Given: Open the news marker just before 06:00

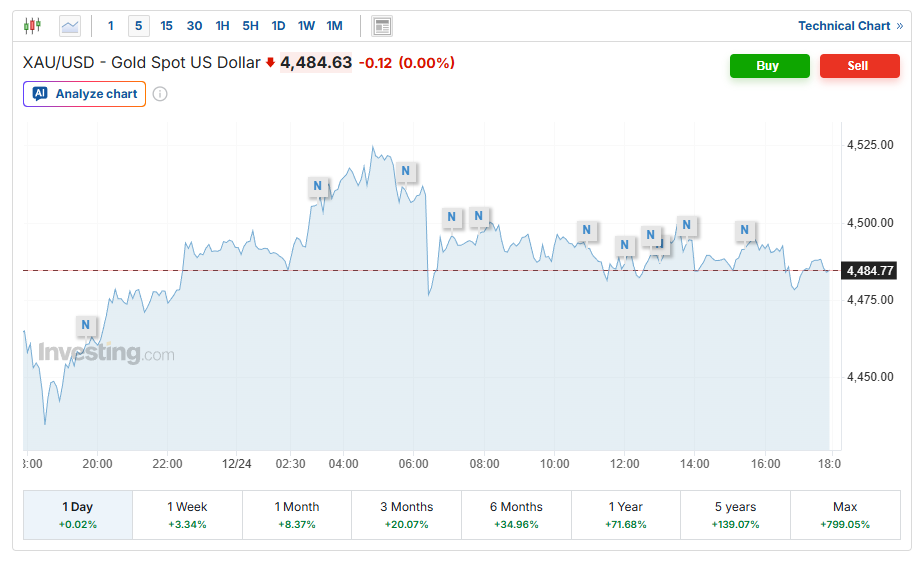Looking at the screenshot, I should (405, 171).
